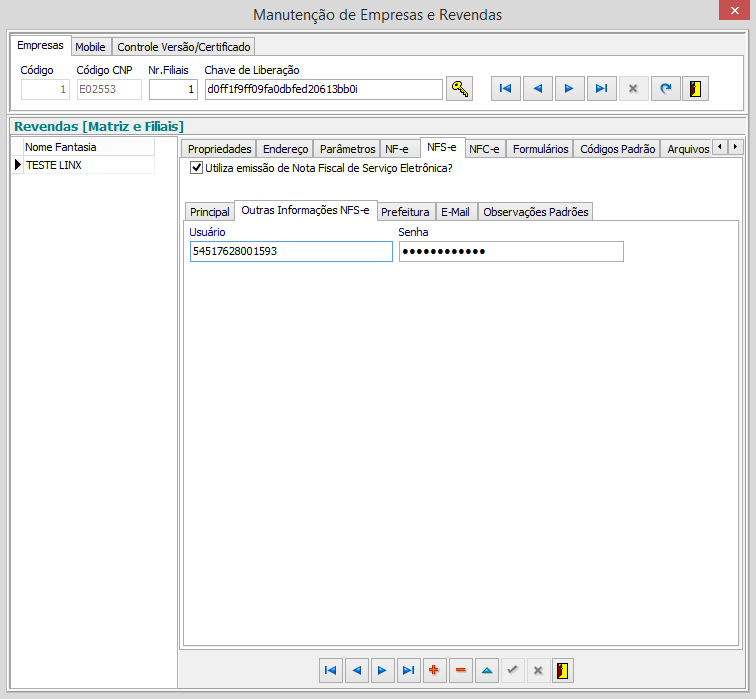This screenshot has width=756, height=699.
Task: Open the Controle Versão/Certificado tab
Action: click(x=184, y=47)
